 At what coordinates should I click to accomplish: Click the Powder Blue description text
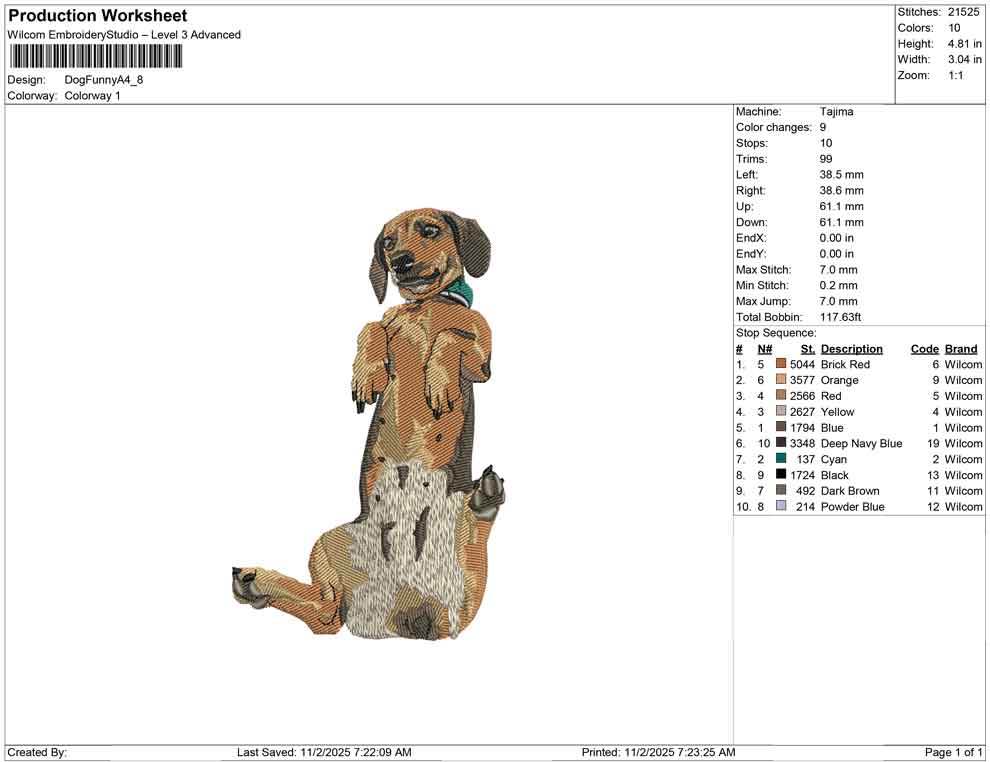pyautogui.click(x=852, y=506)
